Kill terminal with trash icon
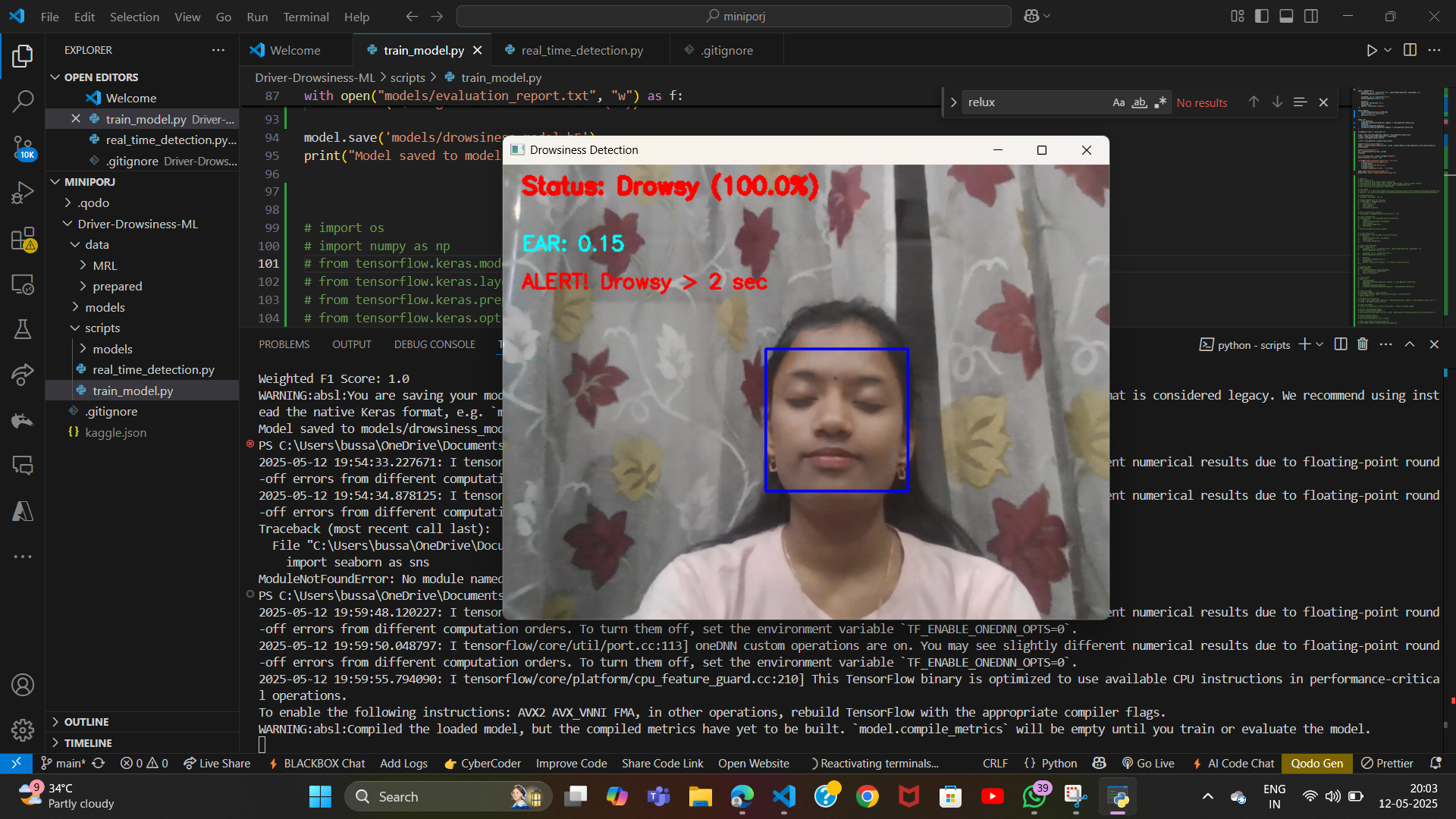Screen dimensions: 1456x819 [x=1363, y=344]
